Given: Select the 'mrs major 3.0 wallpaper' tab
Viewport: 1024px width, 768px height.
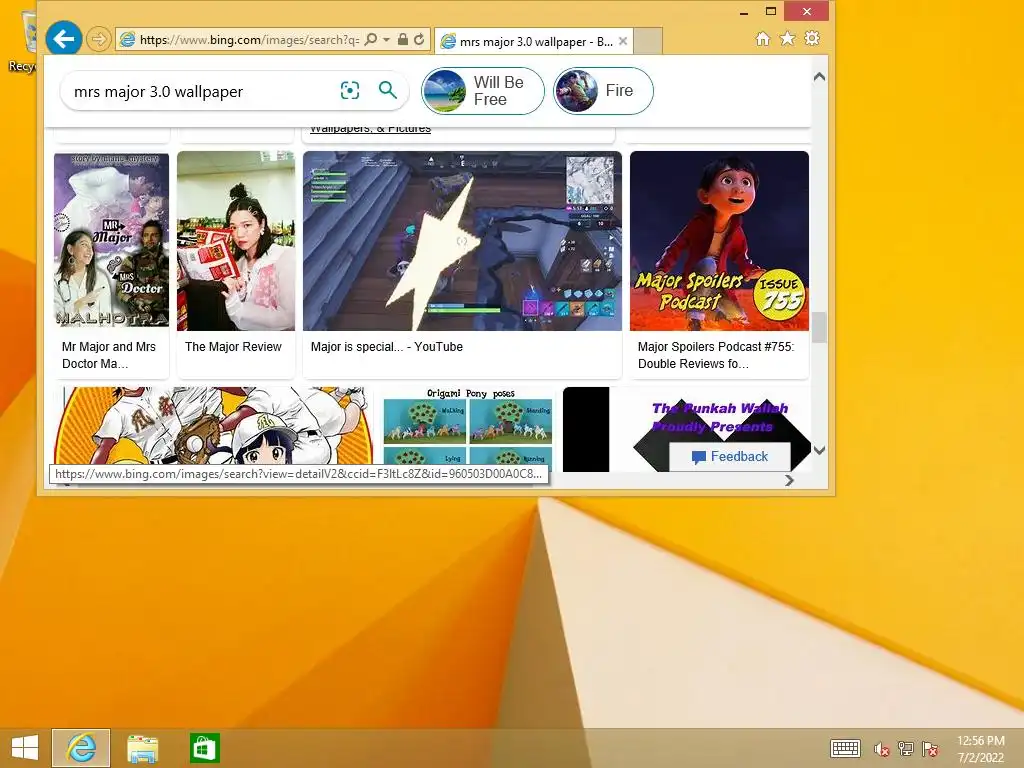Looking at the screenshot, I should pos(533,41).
